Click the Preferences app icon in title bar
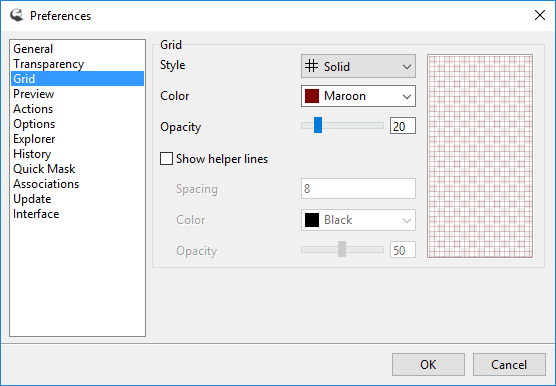The image size is (556, 386). (16, 15)
